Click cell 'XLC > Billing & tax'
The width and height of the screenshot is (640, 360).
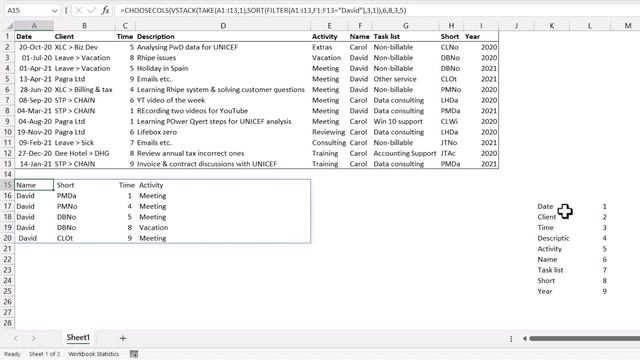(x=83, y=89)
